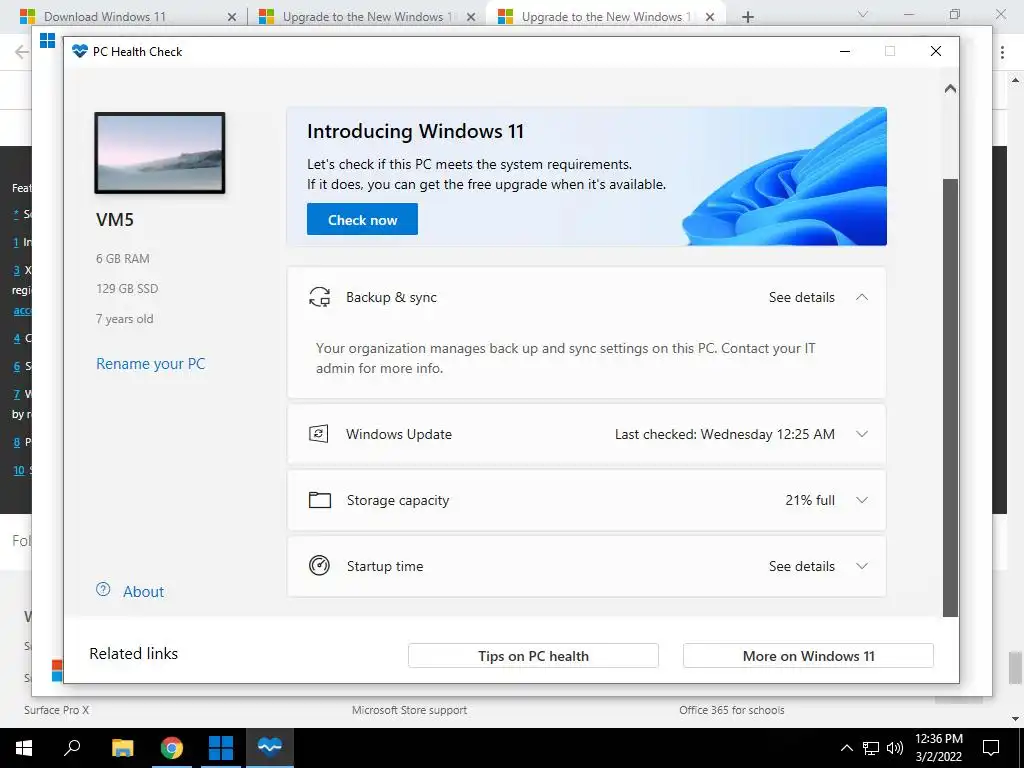This screenshot has width=1024, height=768.
Task: Open the Chrome tab search dropdown arrow
Action: pyautogui.click(x=863, y=14)
